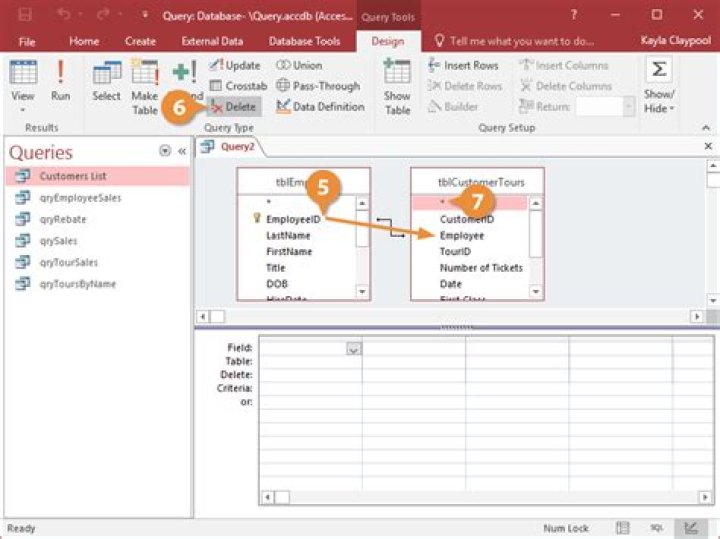The image size is (720, 539).
Task: Choose the Make Table query type
Action: pos(145,87)
